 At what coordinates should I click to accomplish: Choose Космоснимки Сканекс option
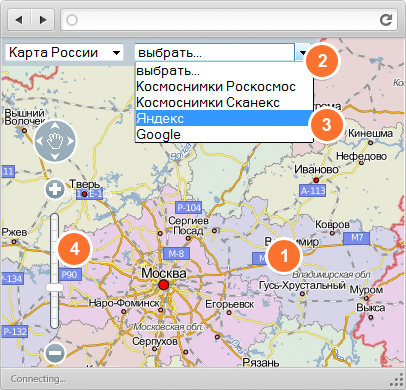(223, 102)
